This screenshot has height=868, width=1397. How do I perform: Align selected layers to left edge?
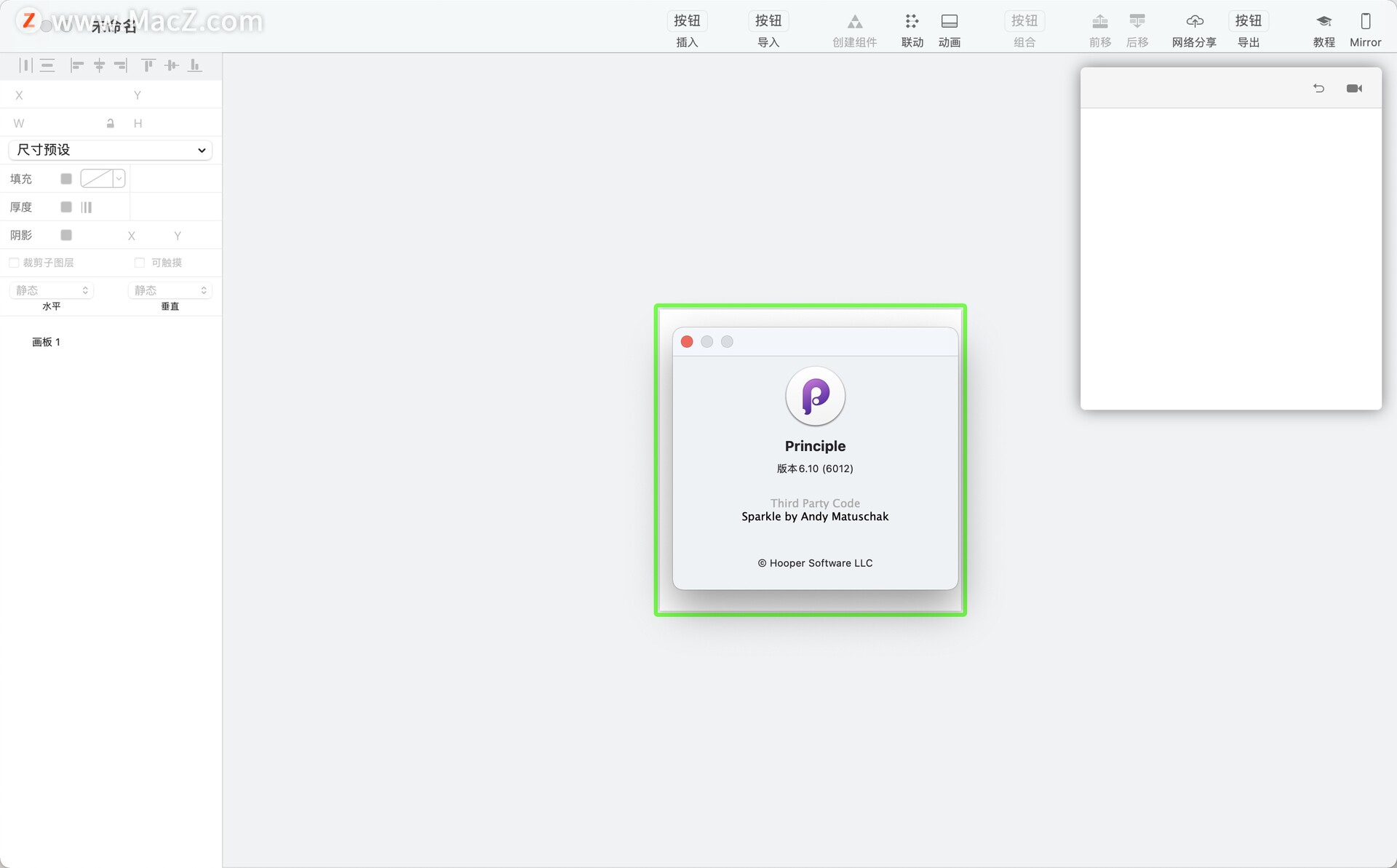point(77,65)
